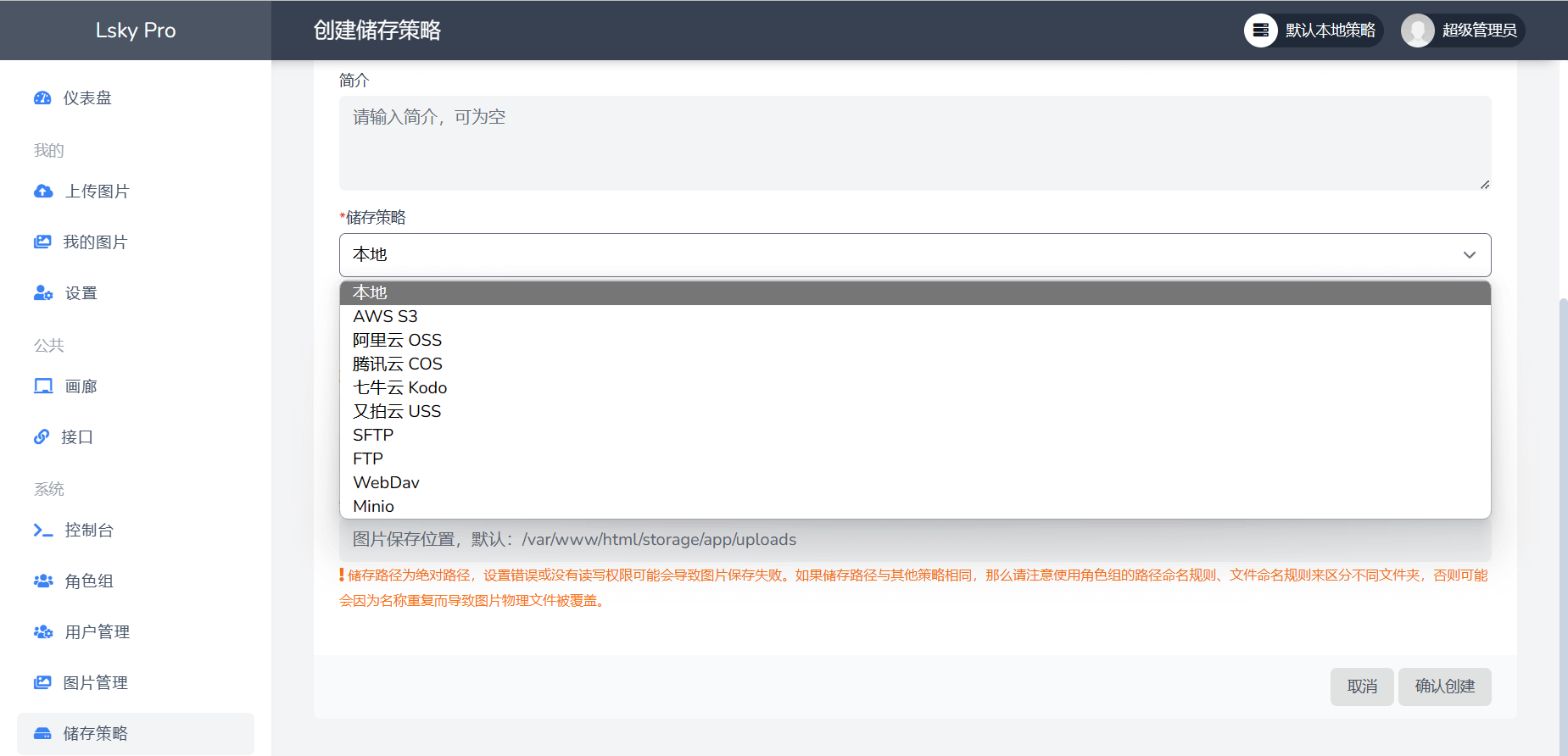Screen dimensions: 1568x756
Task: Click the dashboard gauge icon
Action: (x=42, y=98)
